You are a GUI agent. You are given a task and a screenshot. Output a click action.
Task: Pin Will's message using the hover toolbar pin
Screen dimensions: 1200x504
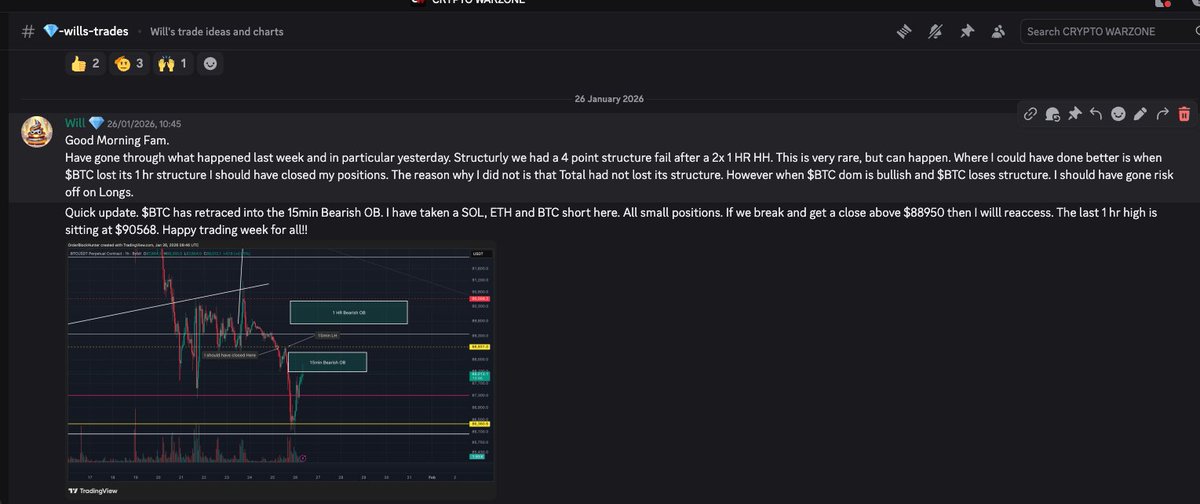point(1074,114)
